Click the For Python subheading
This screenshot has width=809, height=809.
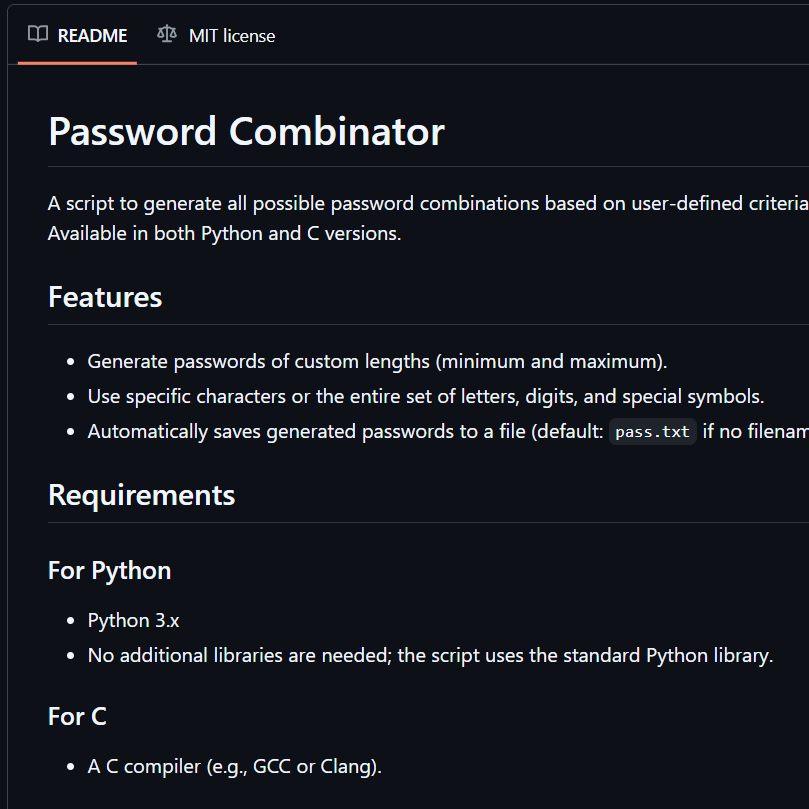coord(109,571)
